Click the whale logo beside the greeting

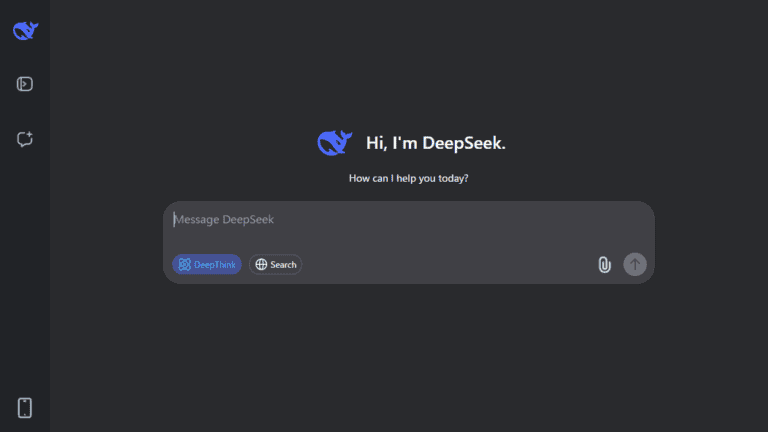pyautogui.click(x=335, y=143)
